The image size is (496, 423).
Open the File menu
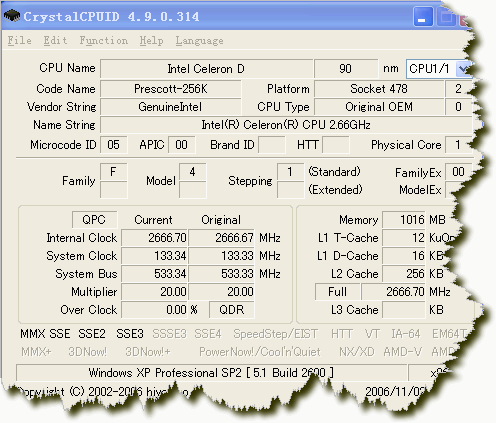click(20, 41)
